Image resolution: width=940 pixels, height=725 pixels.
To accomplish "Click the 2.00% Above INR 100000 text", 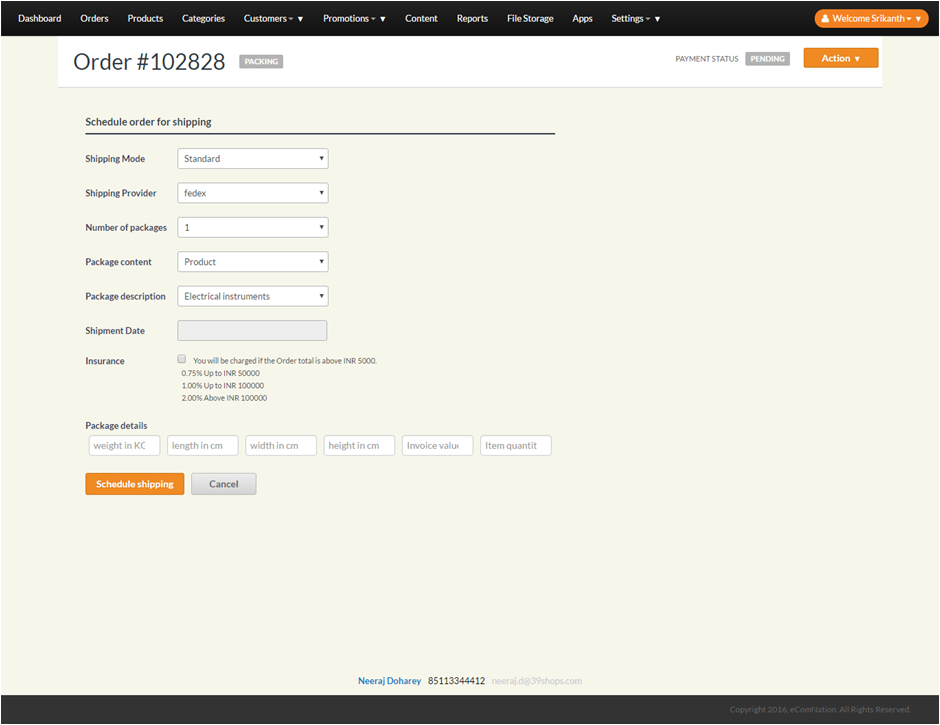I will 224,398.
